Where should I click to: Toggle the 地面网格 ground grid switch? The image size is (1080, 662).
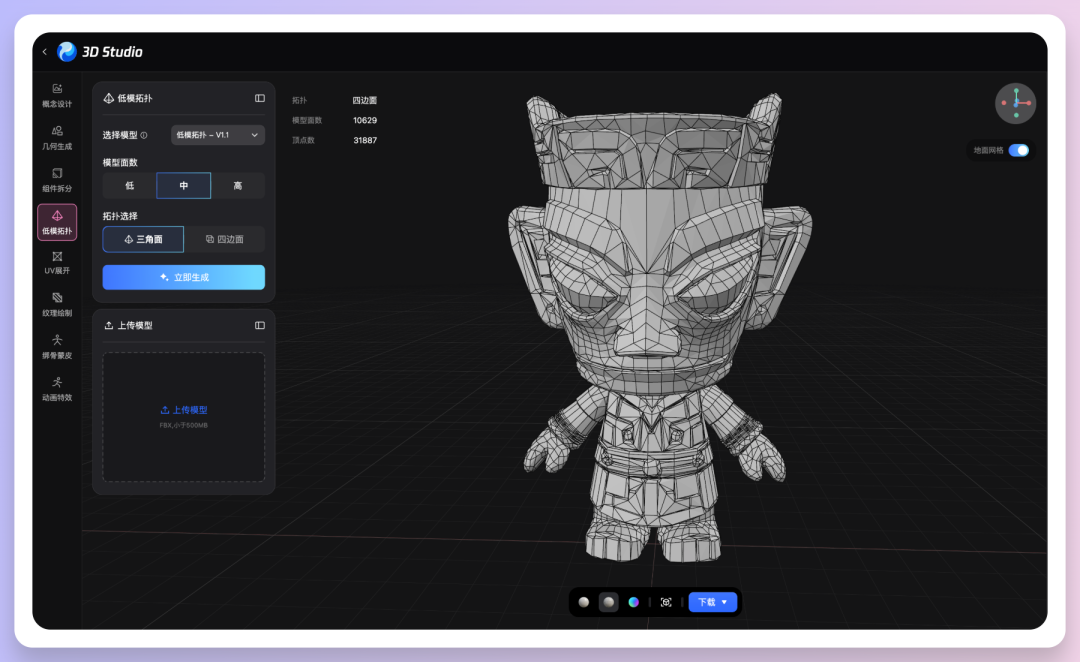point(1018,150)
